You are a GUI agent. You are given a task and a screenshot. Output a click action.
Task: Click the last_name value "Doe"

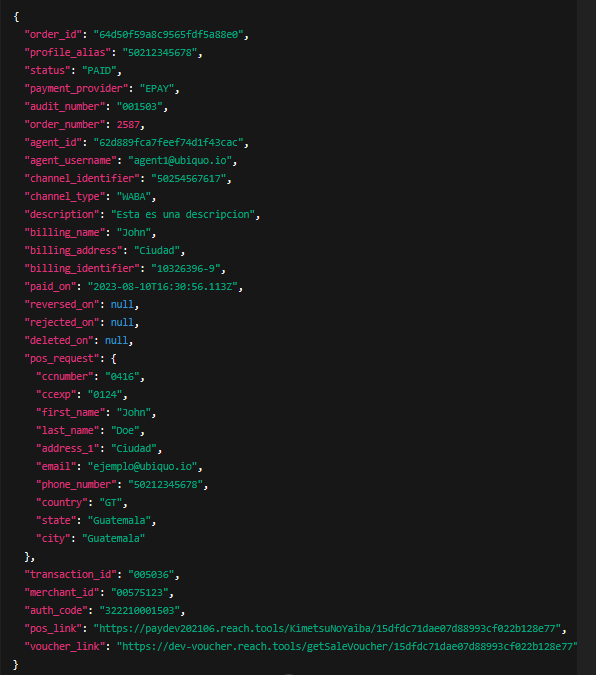point(125,431)
